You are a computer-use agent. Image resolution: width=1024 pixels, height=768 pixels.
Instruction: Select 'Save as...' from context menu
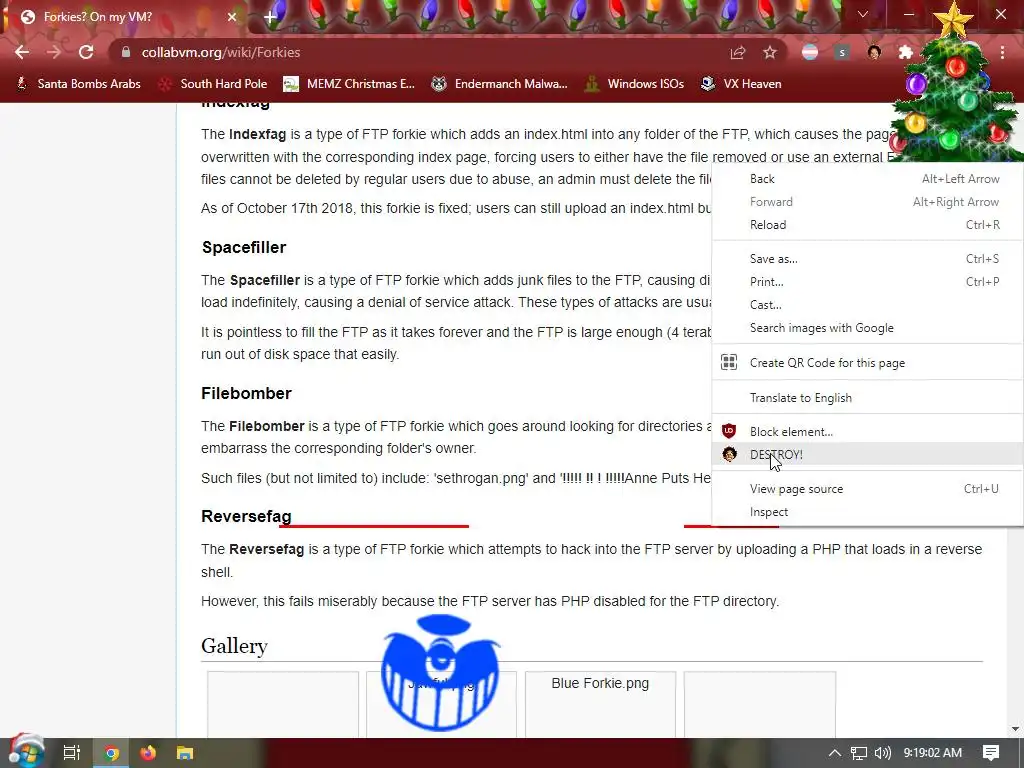tap(868, 259)
